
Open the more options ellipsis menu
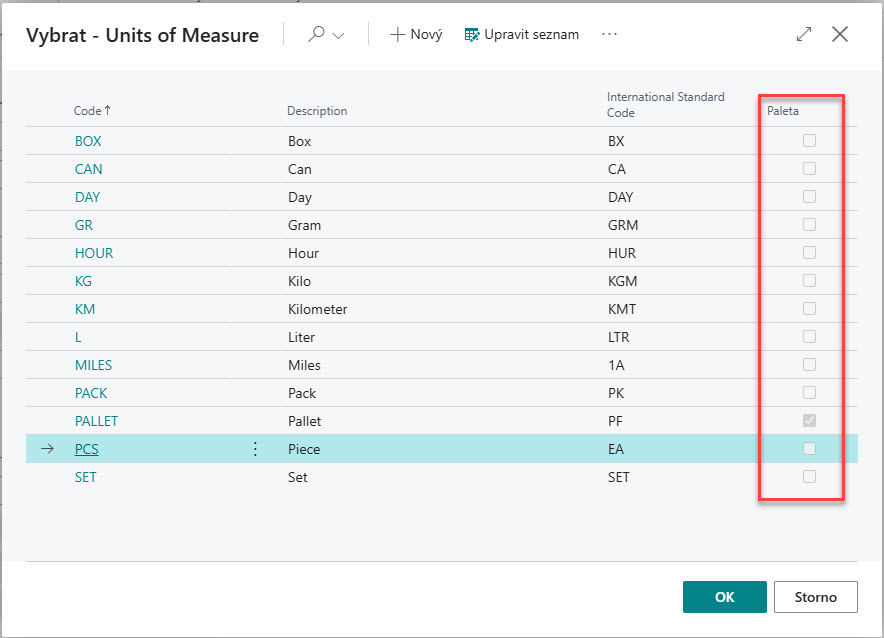point(610,34)
